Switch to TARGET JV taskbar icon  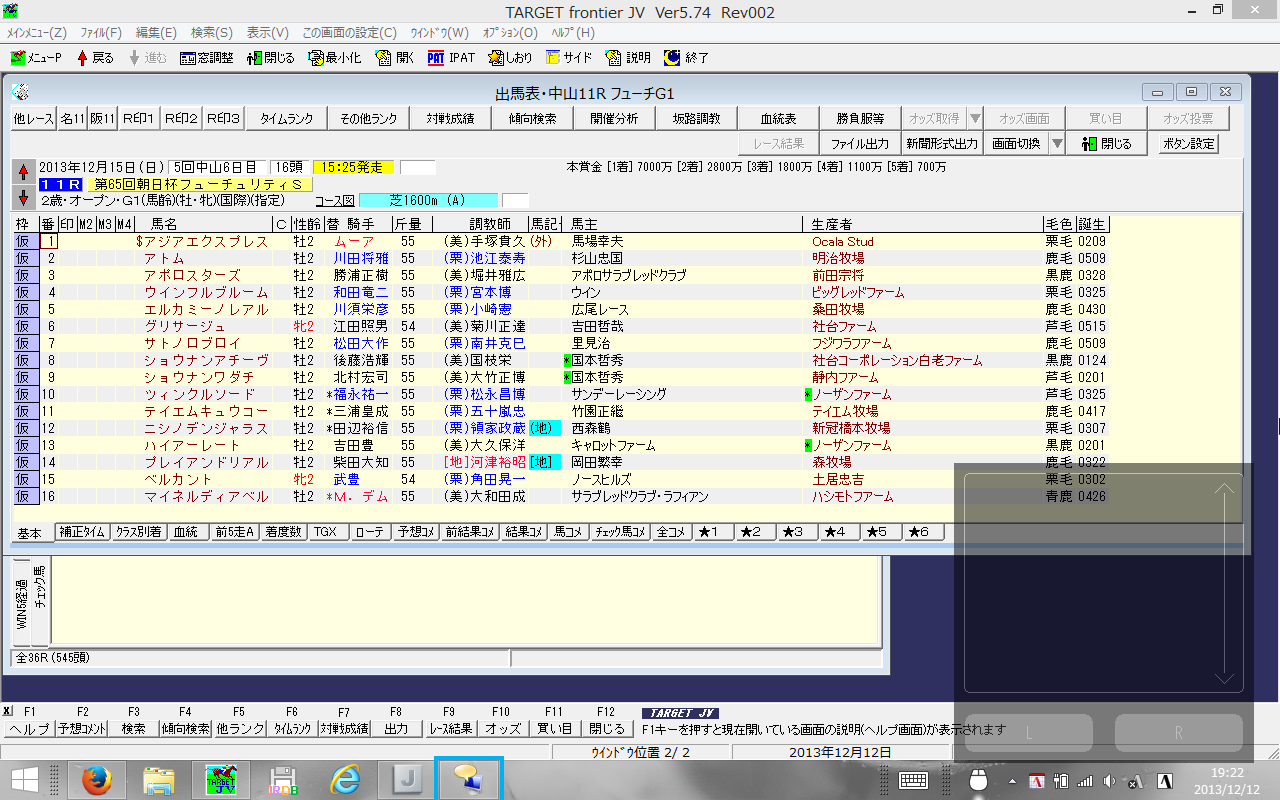coord(221,780)
